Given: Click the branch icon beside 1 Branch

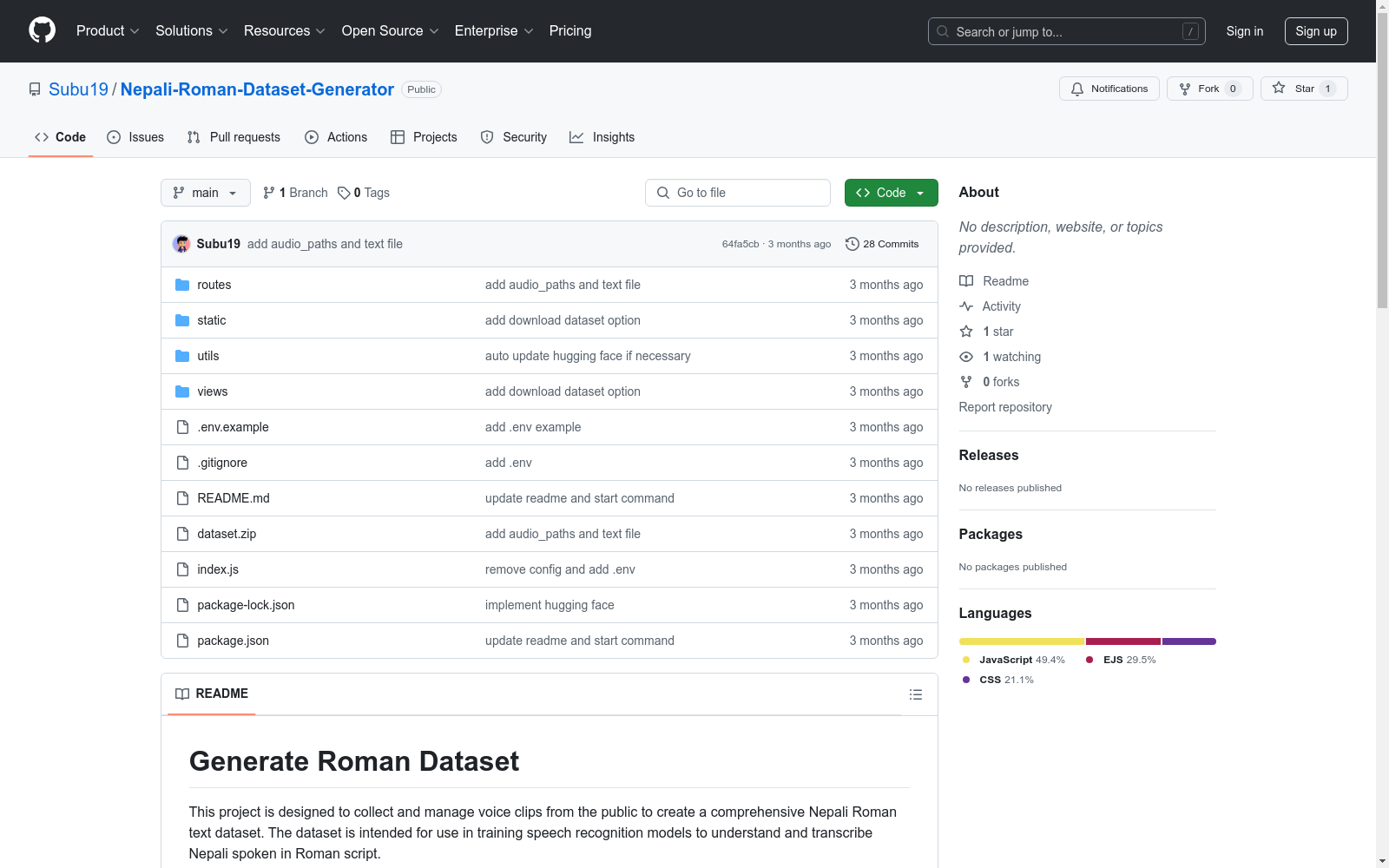Looking at the screenshot, I should (x=269, y=193).
